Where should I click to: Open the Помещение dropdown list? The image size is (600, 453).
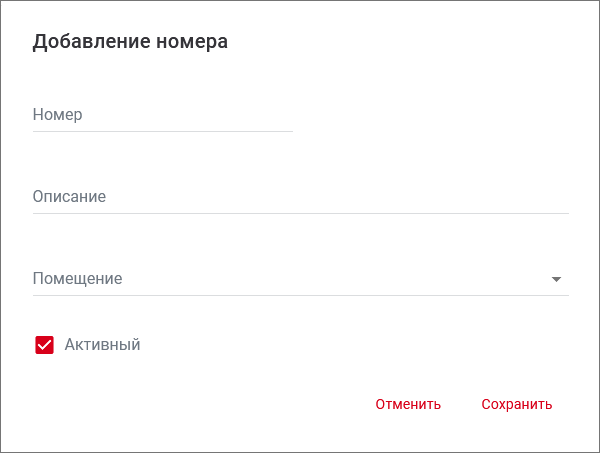(300, 279)
